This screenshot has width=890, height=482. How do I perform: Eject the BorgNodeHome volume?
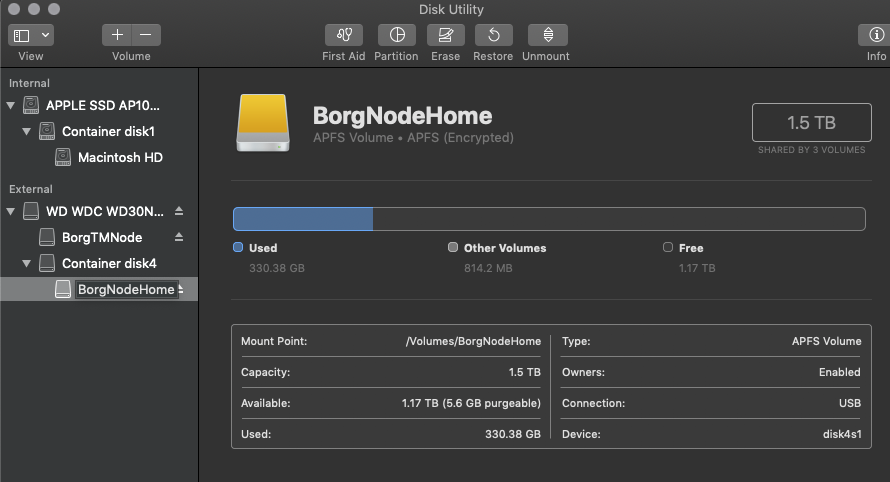(181, 290)
